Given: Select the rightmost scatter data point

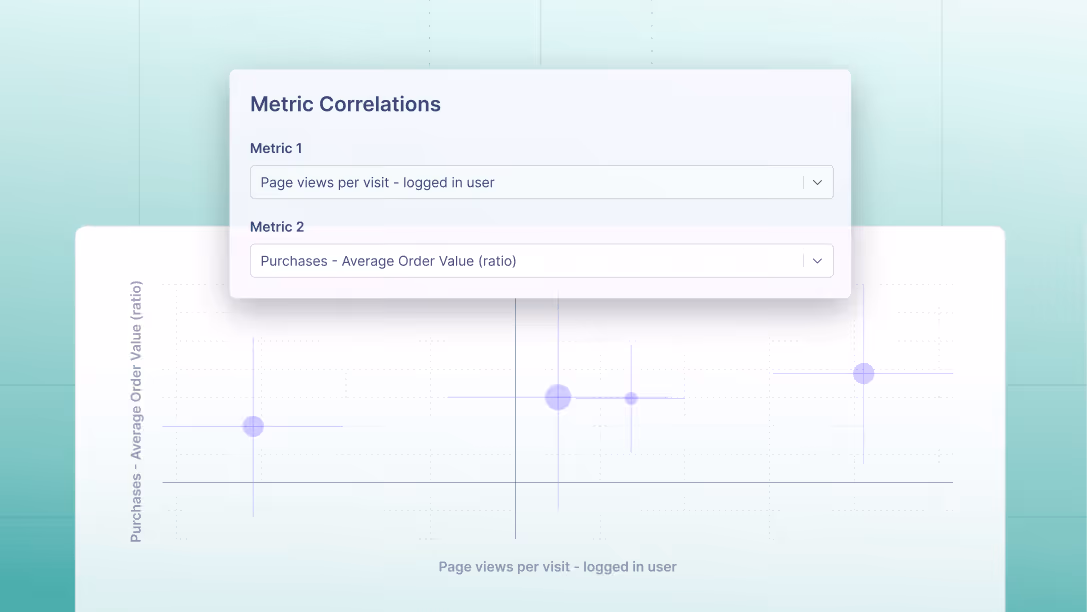Looking at the screenshot, I should point(864,373).
